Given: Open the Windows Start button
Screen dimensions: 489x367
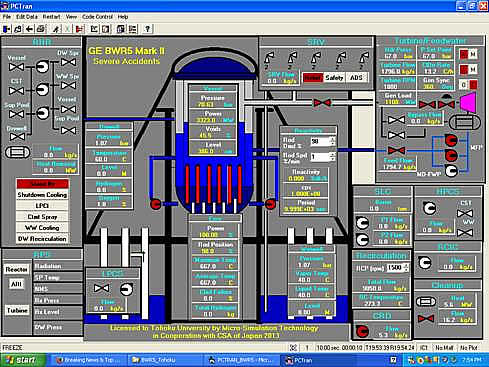Looking at the screenshot, I should coord(23,360).
